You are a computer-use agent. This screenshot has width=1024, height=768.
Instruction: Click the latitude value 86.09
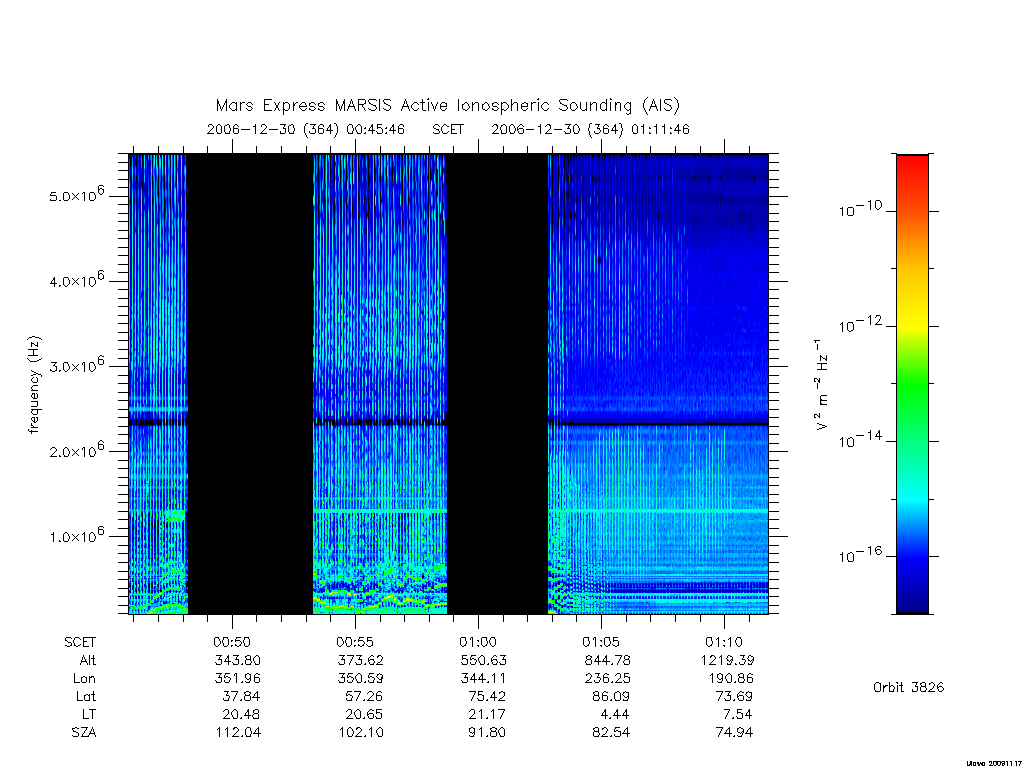click(x=611, y=696)
